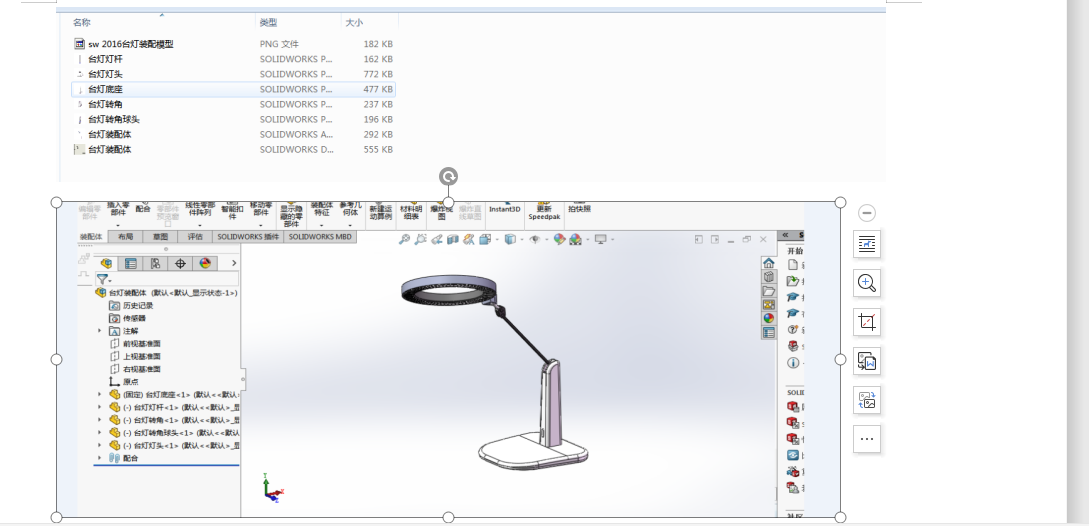The image size is (1089, 526).
Task: Switch to the SOLIDWORKS 插件 tab
Action: (x=249, y=237)
